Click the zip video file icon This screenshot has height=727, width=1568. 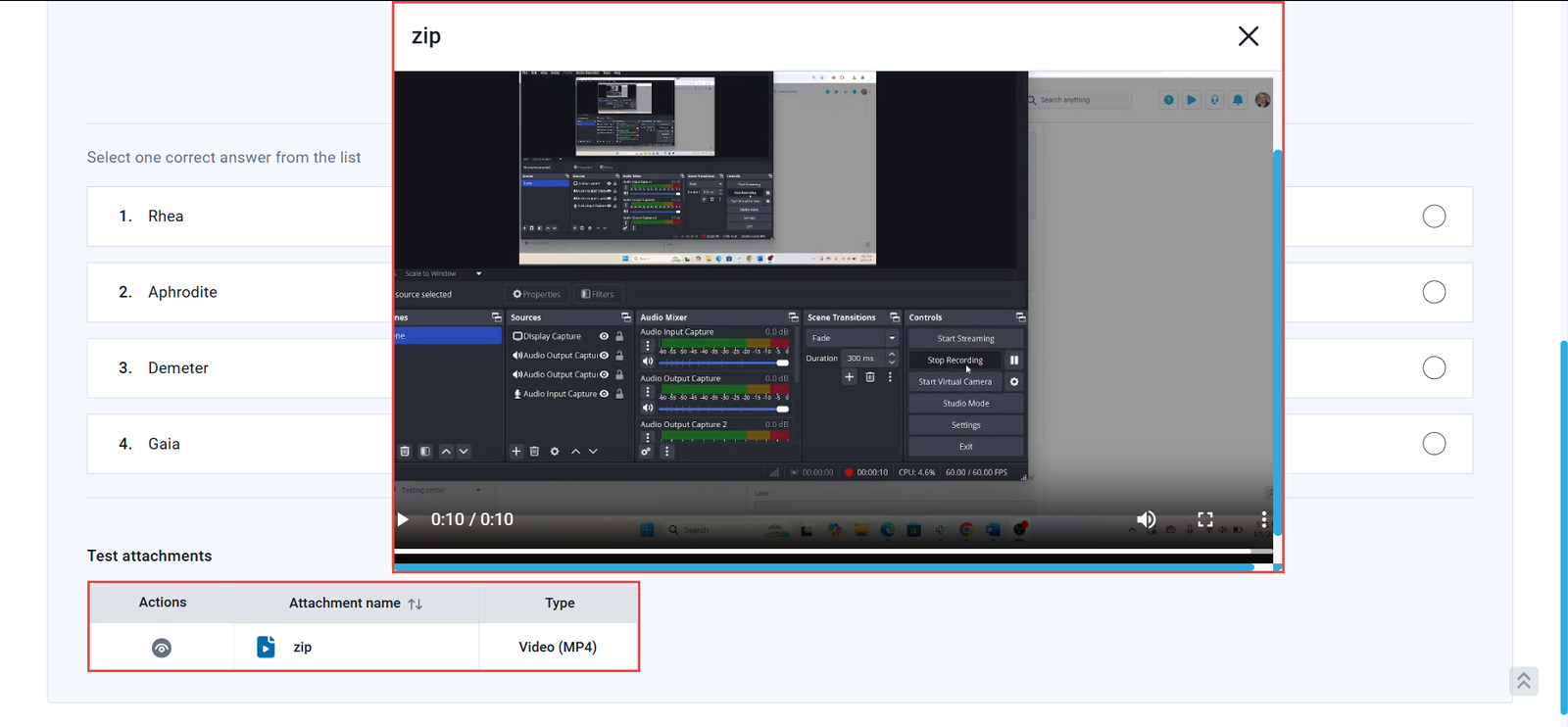[x=266, y=647]
